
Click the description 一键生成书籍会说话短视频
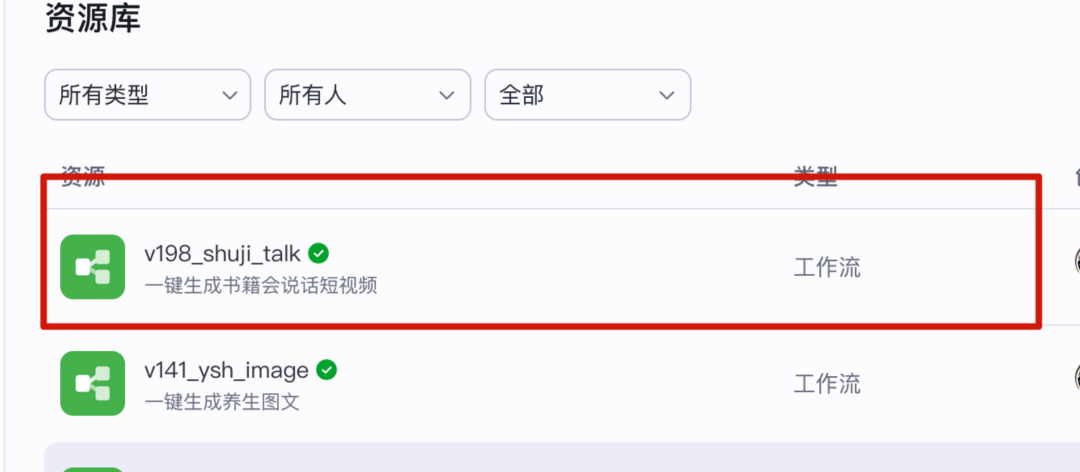coord(261,285)
